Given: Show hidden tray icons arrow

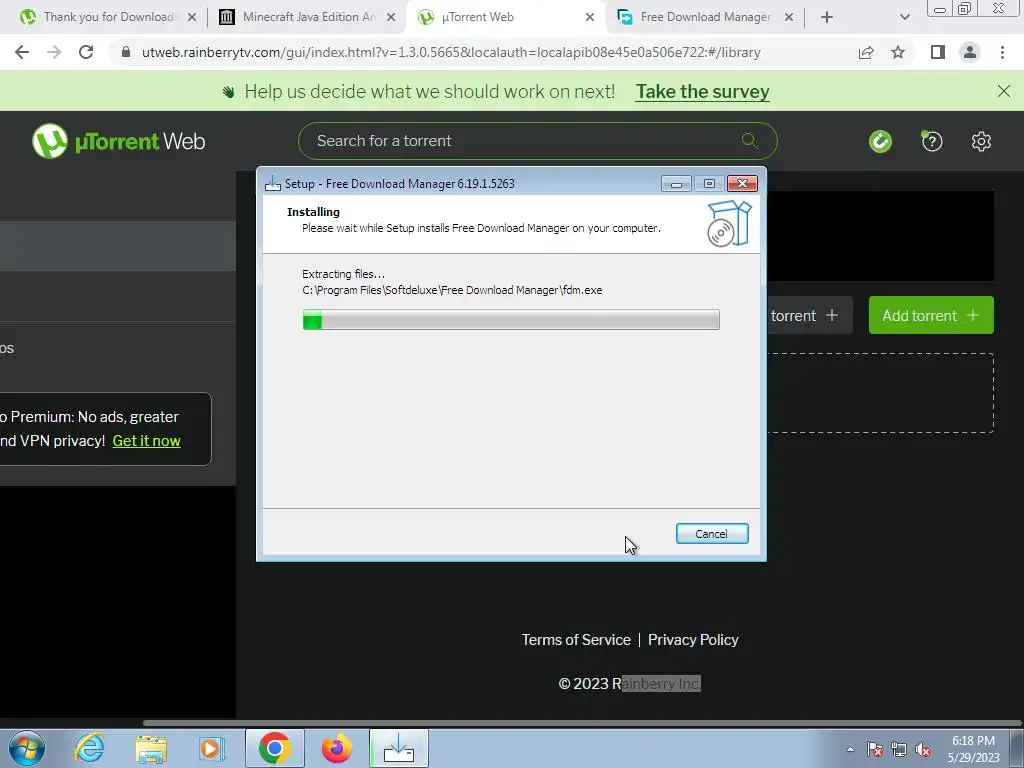Looking at the screenshot, I should [x=850, y=749].
